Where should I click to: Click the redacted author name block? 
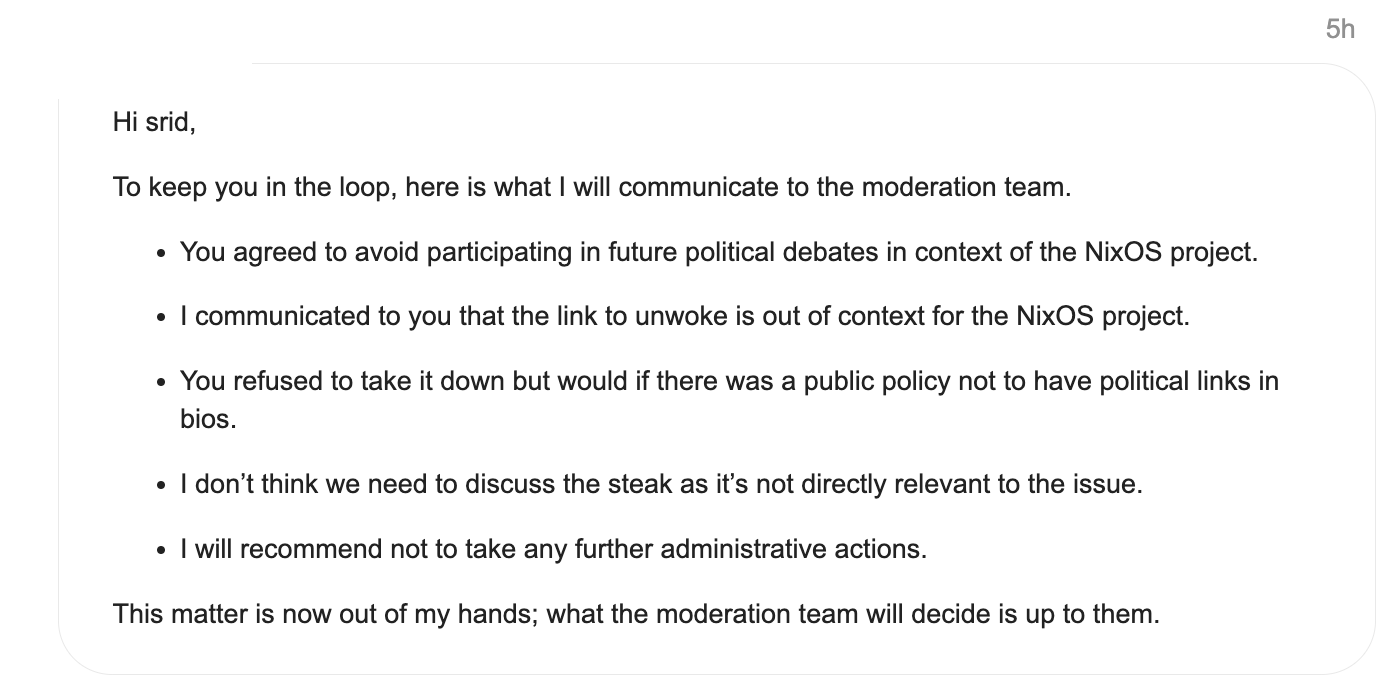pyautogui.click(x=131, y=54)
